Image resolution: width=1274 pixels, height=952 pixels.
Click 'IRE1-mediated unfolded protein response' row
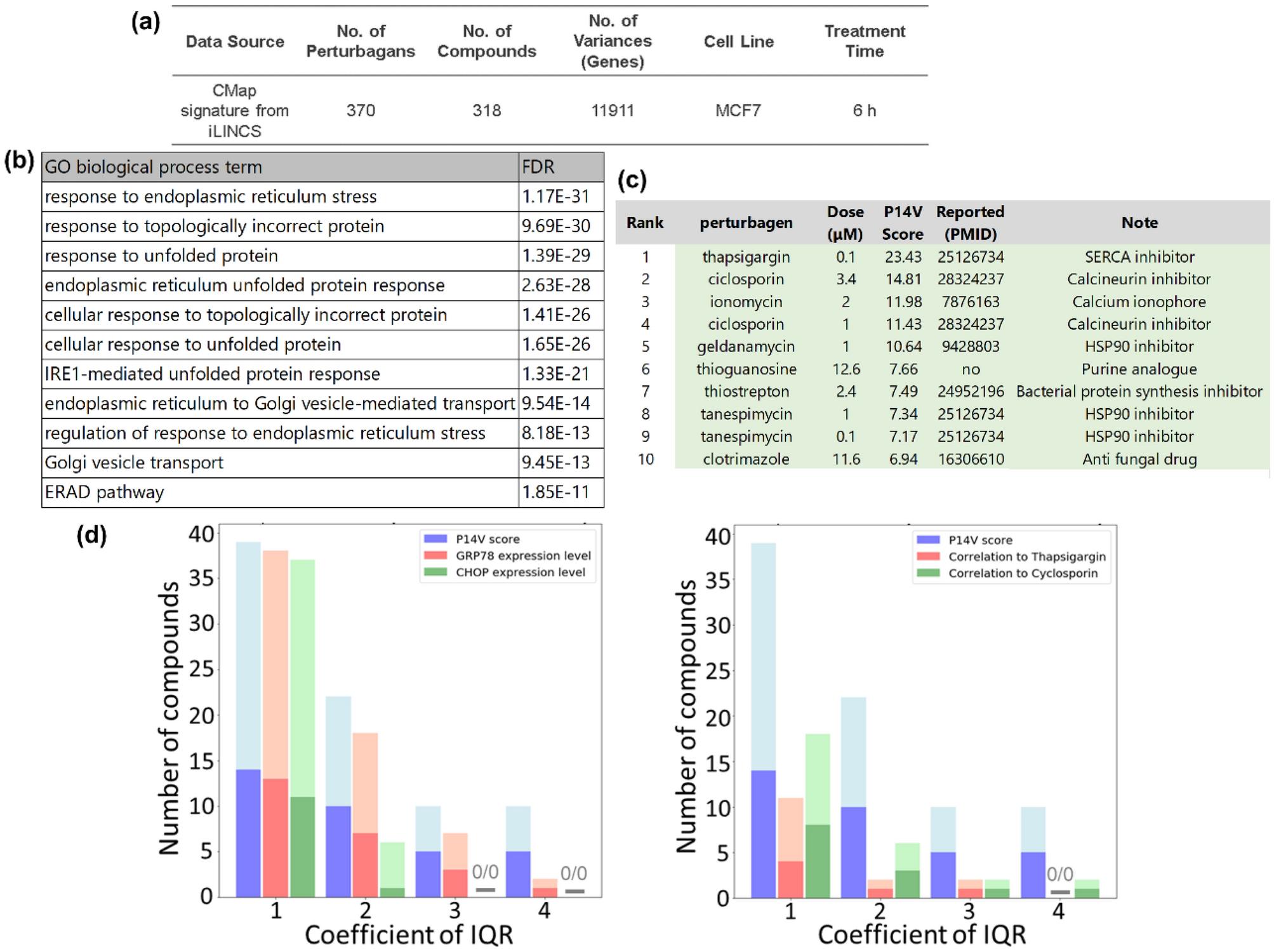click(322, 374)
